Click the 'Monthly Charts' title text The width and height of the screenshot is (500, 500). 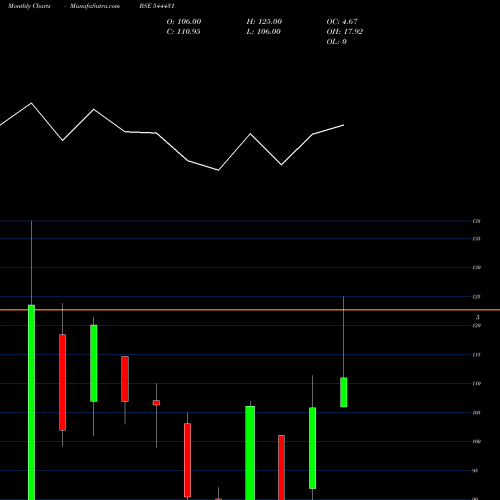click(29, 6)
